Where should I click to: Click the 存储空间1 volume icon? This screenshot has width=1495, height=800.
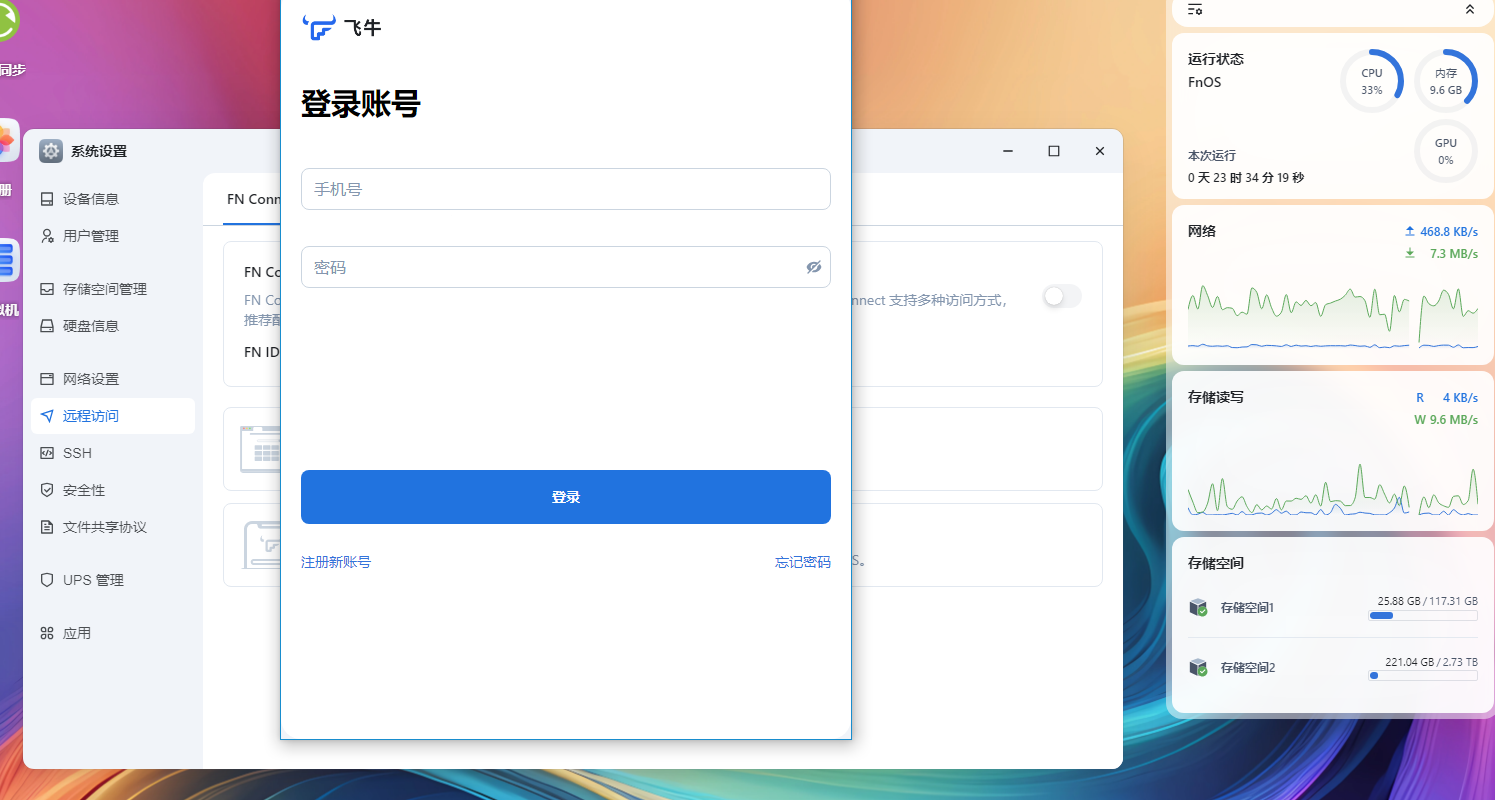(1198, 607)
